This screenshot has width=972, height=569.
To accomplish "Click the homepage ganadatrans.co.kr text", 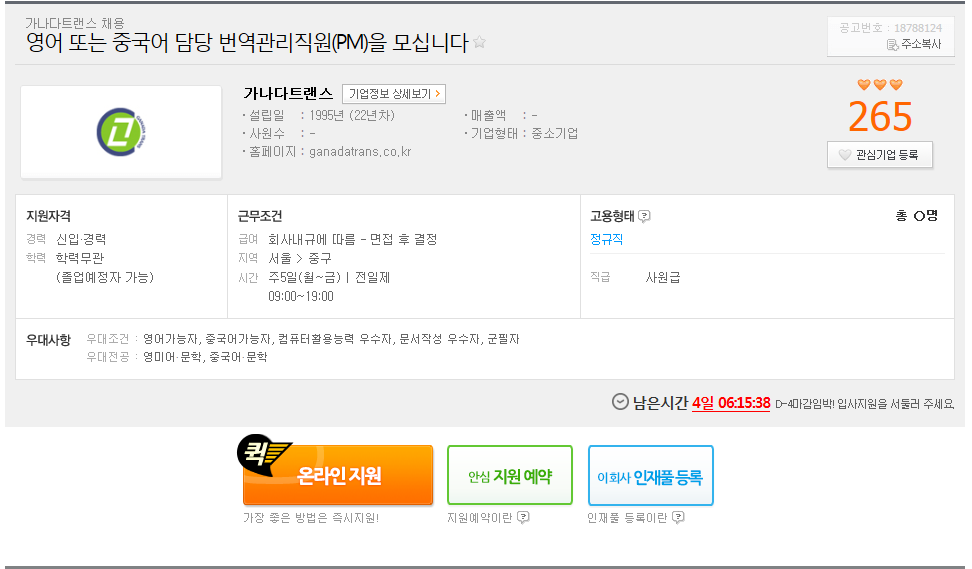I will [360, 152].
